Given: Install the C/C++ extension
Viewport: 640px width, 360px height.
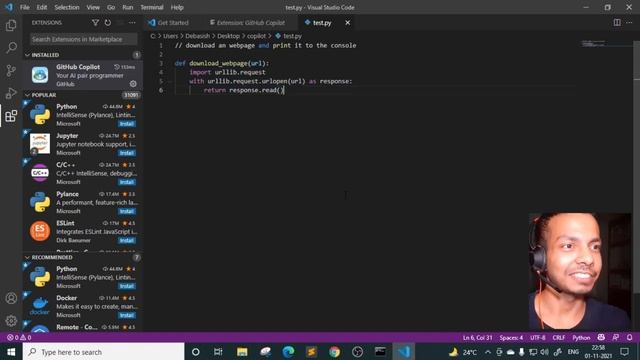Looking at the screenshot, I should 127,182.
